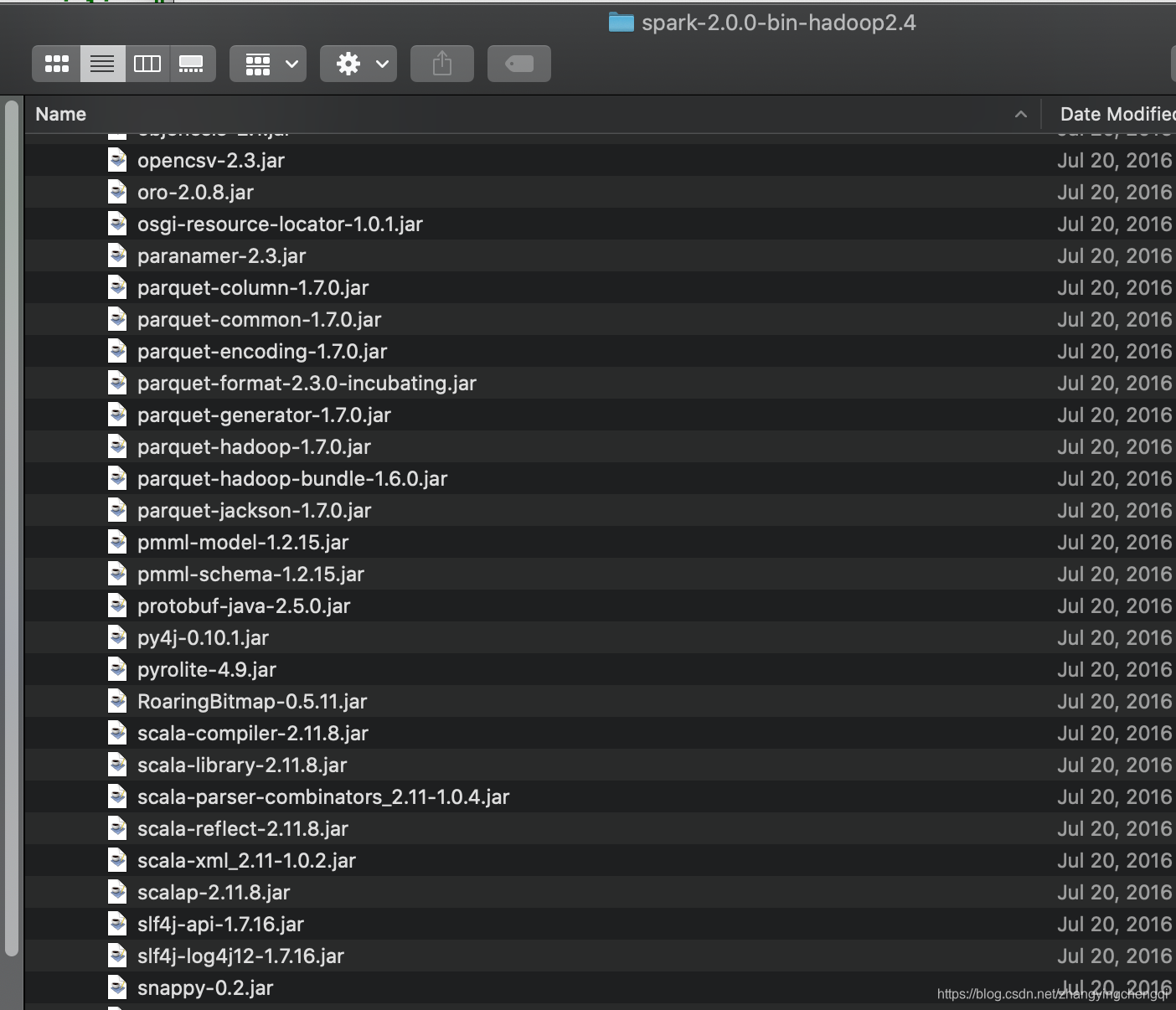Click the file name slf4j-log4j12-1.7.16.jar
This screenshot has height=1010, width=1176.
pos(240,956)
